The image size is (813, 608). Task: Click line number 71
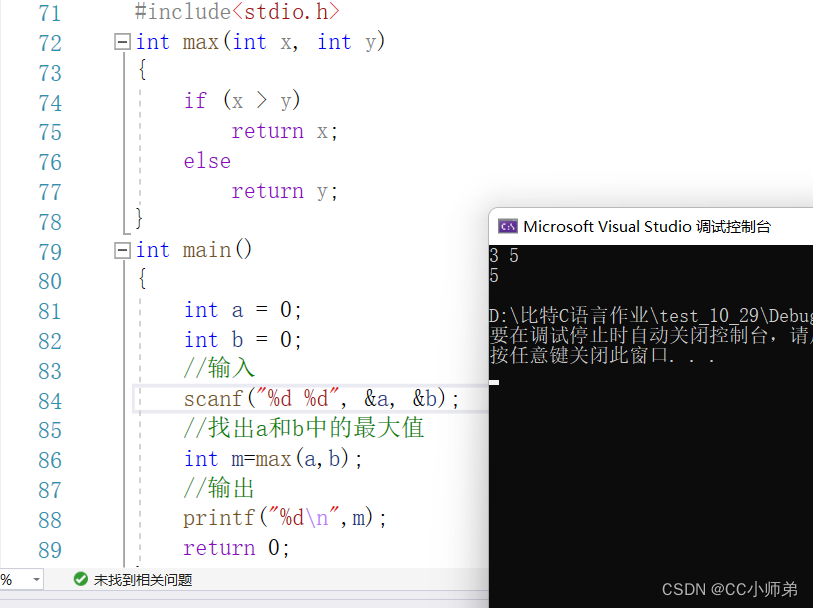point(50,13)
